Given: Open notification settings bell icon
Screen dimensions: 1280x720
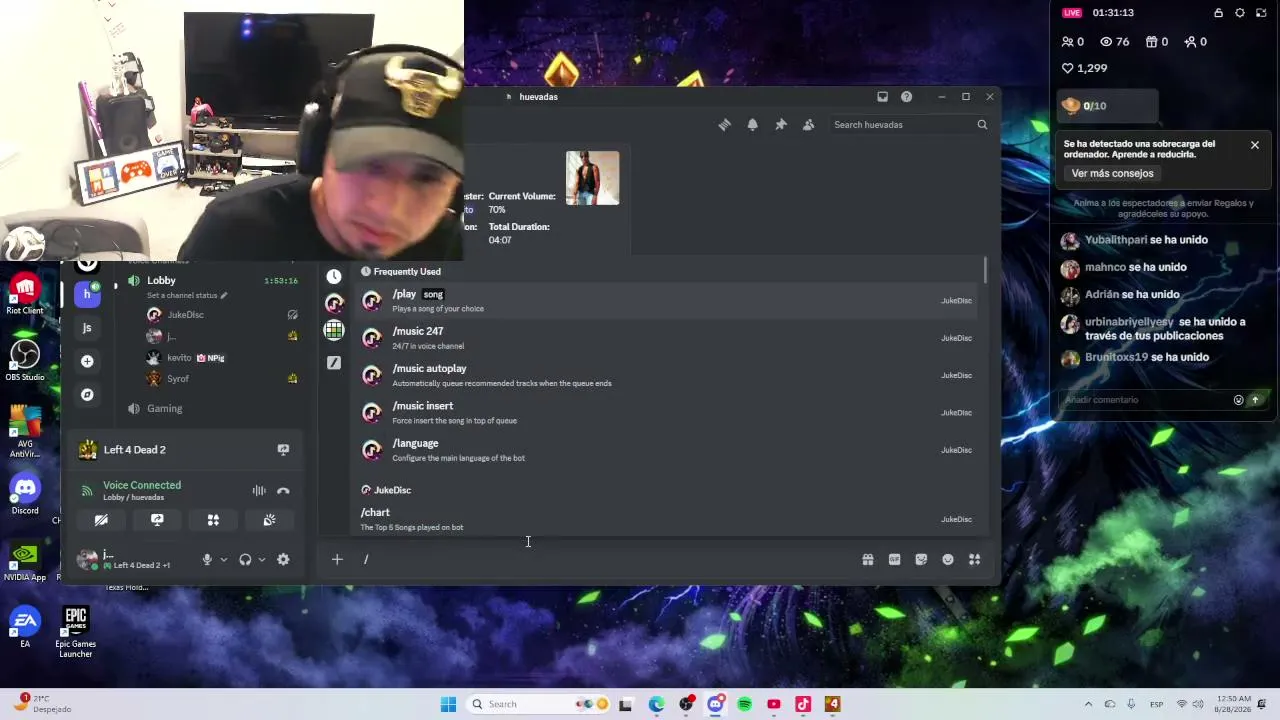Looking at the screenshot, I should (x=752, y=125).
